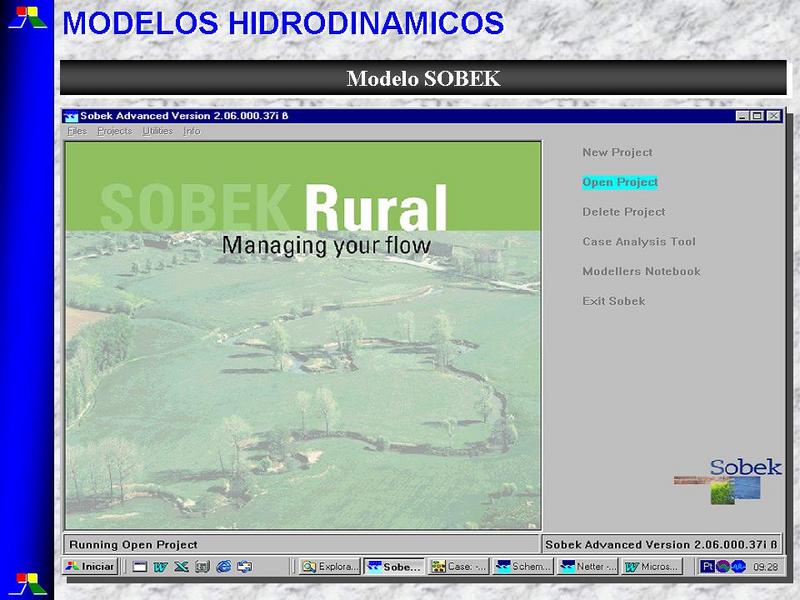
Task: Minimize the Sobek Advanced window
Action: click(x=743, y=116)
